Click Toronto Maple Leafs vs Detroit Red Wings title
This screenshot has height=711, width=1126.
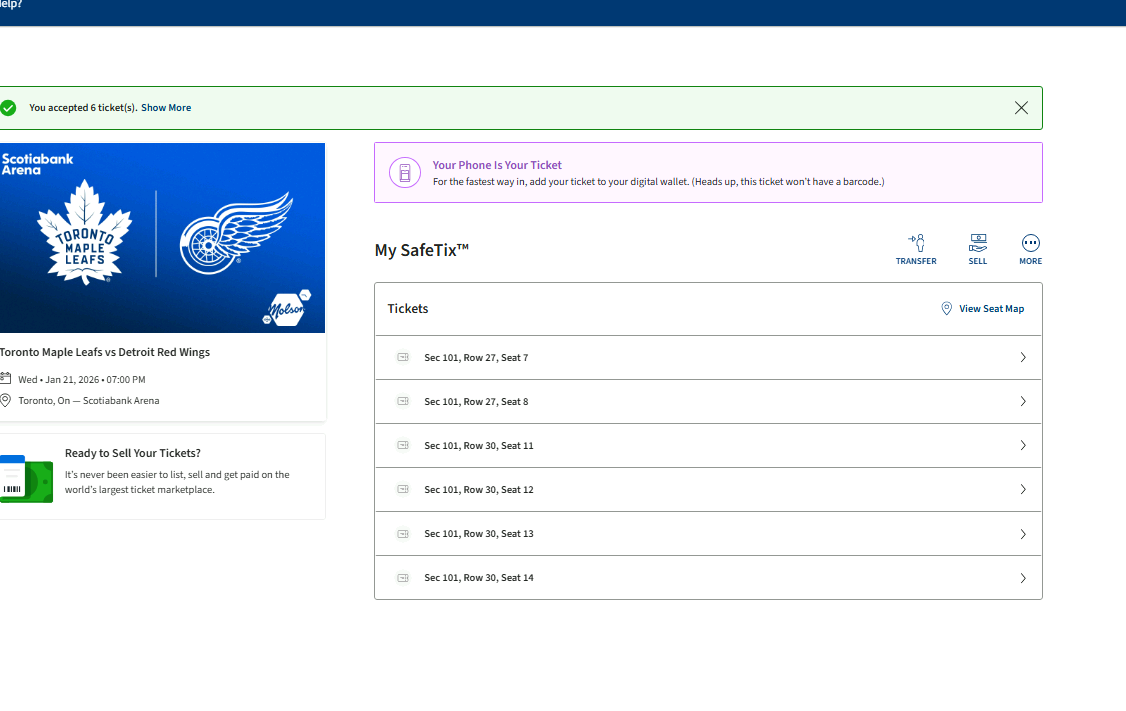(x=105, y=352)
